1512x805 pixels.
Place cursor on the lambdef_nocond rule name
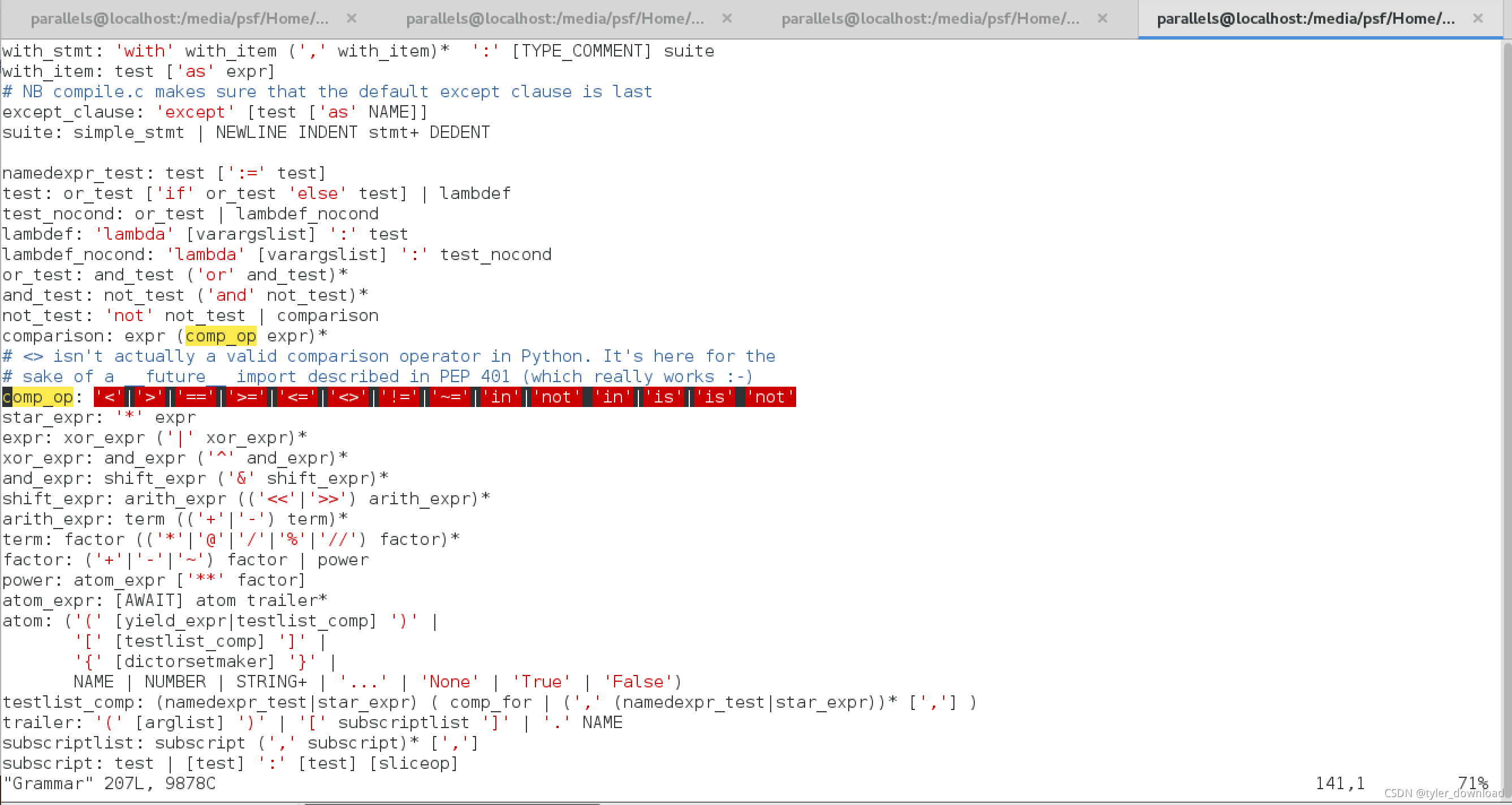pyautogui.click(x=74, y=254)
